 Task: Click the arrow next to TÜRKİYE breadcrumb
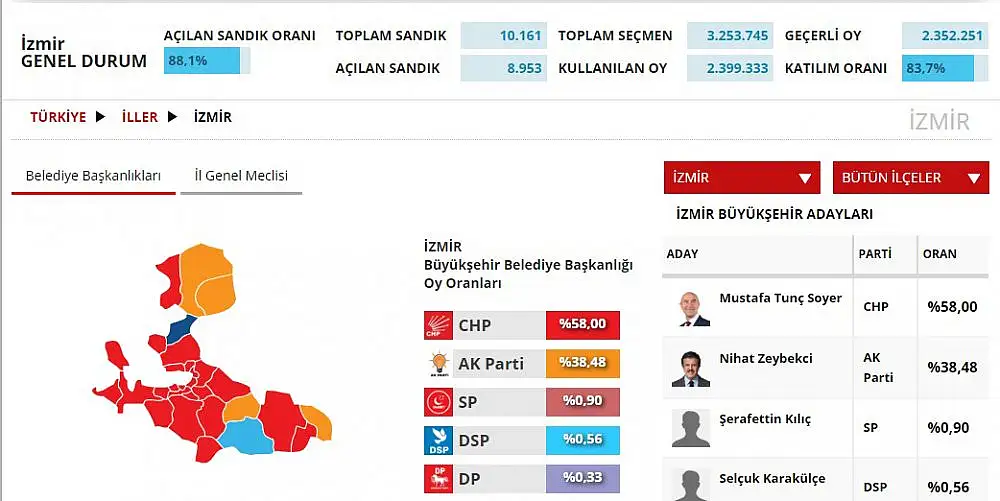pyautogui.click(x=100, y=117)
